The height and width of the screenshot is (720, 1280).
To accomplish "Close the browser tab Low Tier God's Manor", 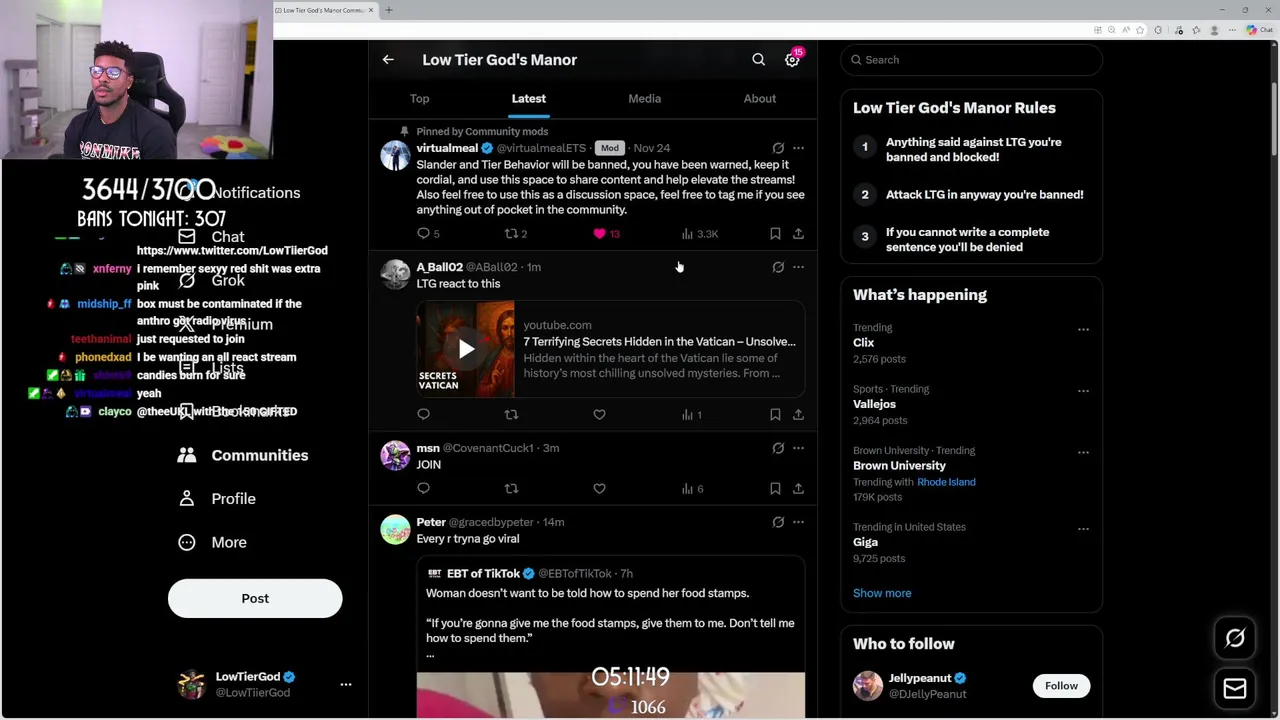I will [371, 10].
